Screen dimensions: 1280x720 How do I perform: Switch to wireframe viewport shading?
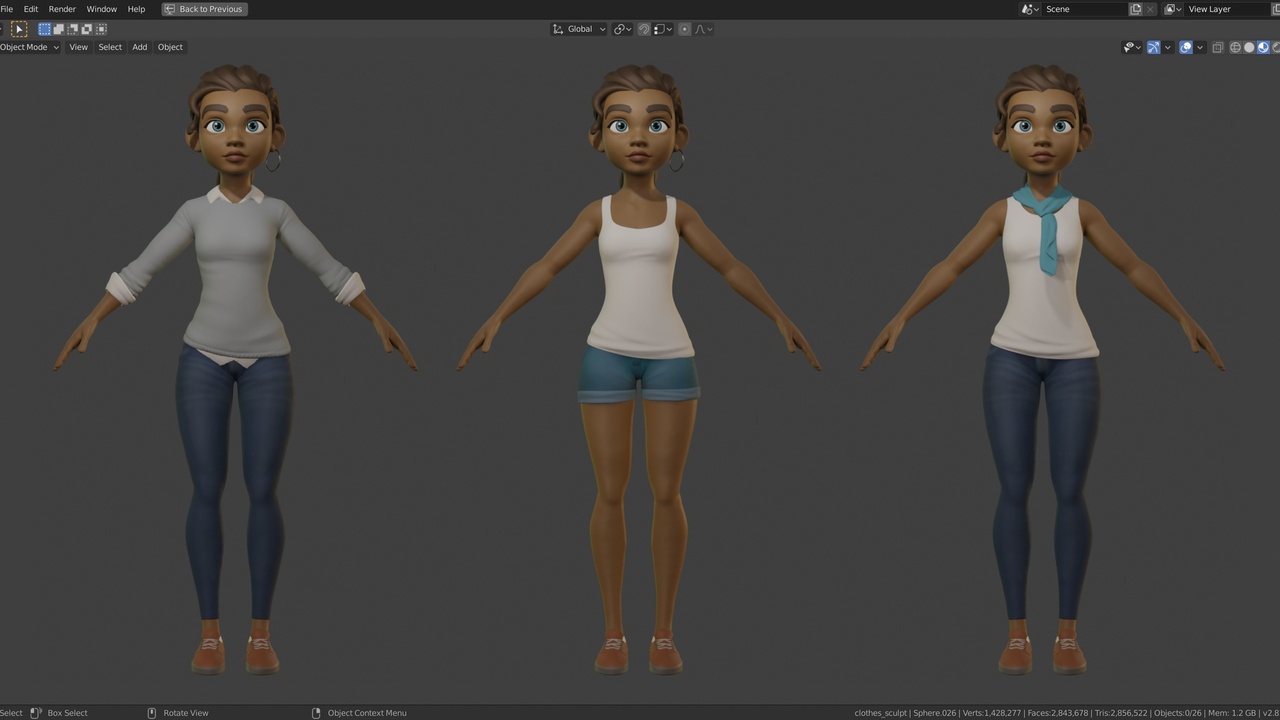[x=1234, y=47]
